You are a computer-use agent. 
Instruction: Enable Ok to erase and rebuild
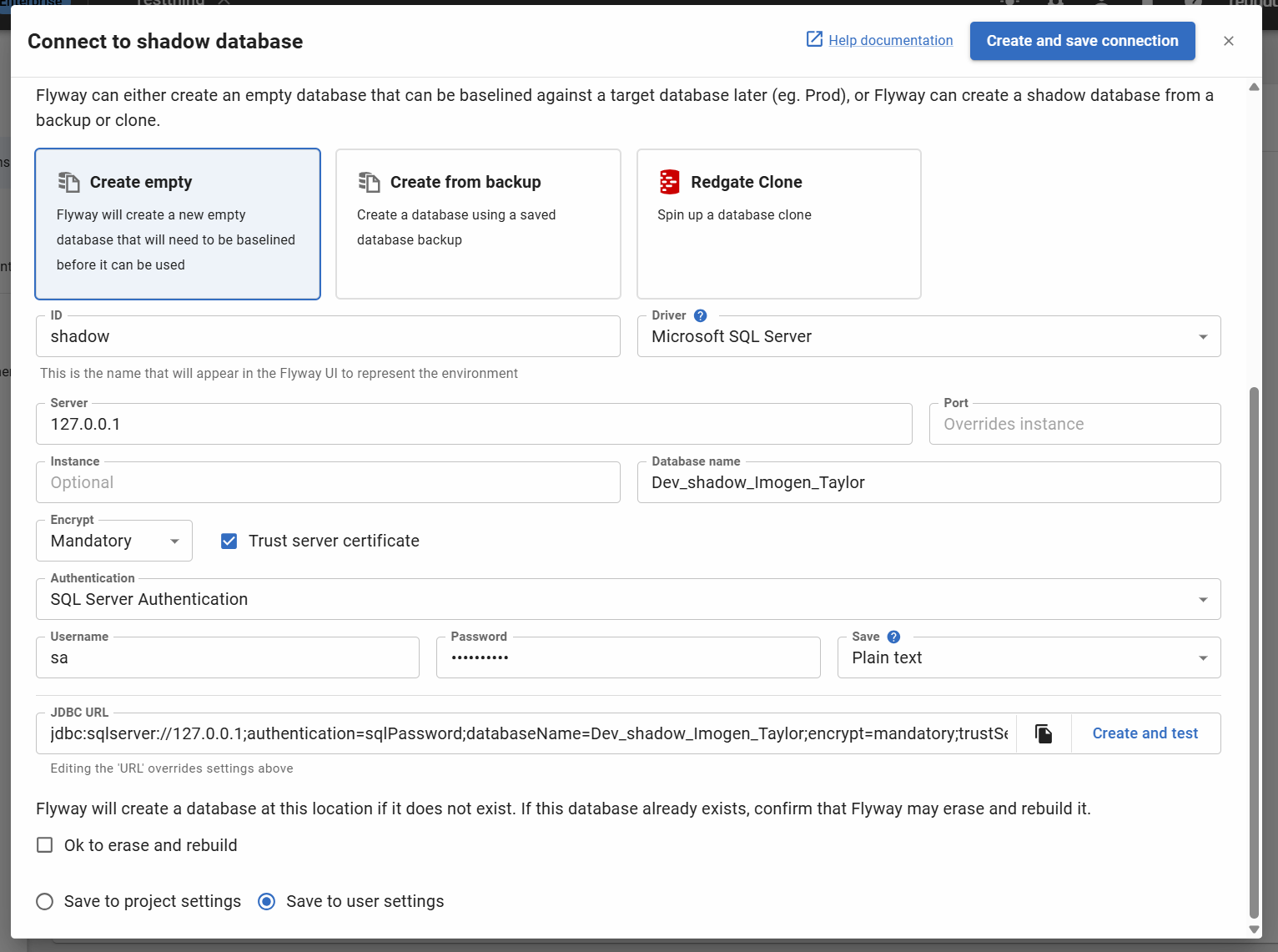pyautogui.click(x=45, y=845)
